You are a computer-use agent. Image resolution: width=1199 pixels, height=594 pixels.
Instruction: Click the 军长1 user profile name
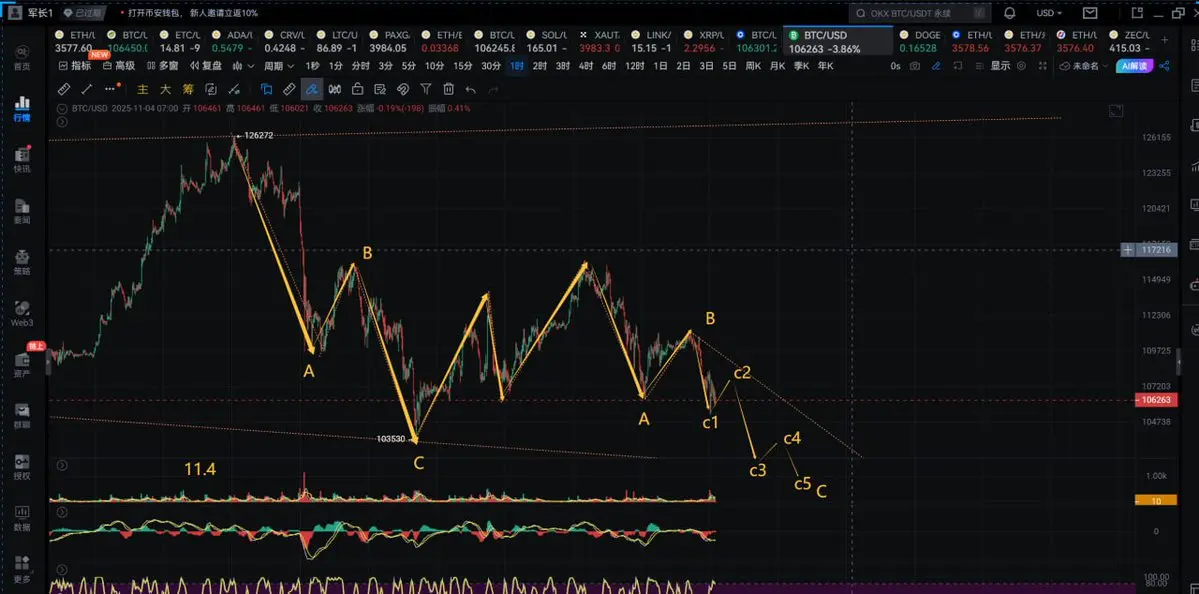41,13
